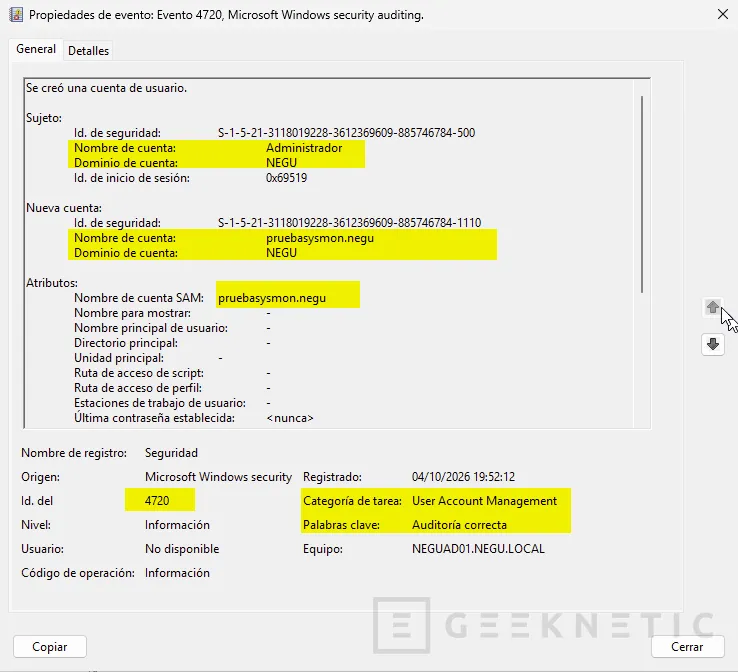This screenshot has width=738, height=672.
Task: Click the description box scrollbar thumb
Action: click(x=642, y=194)
